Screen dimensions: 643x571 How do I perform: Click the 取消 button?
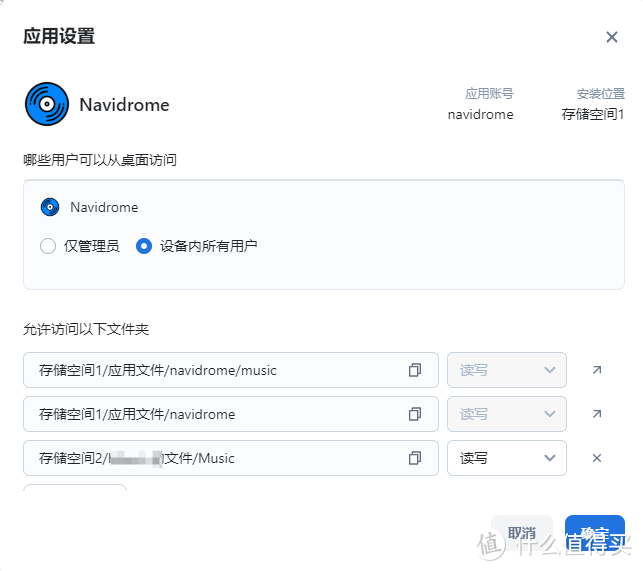pyautogui.click(x=522, y=533)
